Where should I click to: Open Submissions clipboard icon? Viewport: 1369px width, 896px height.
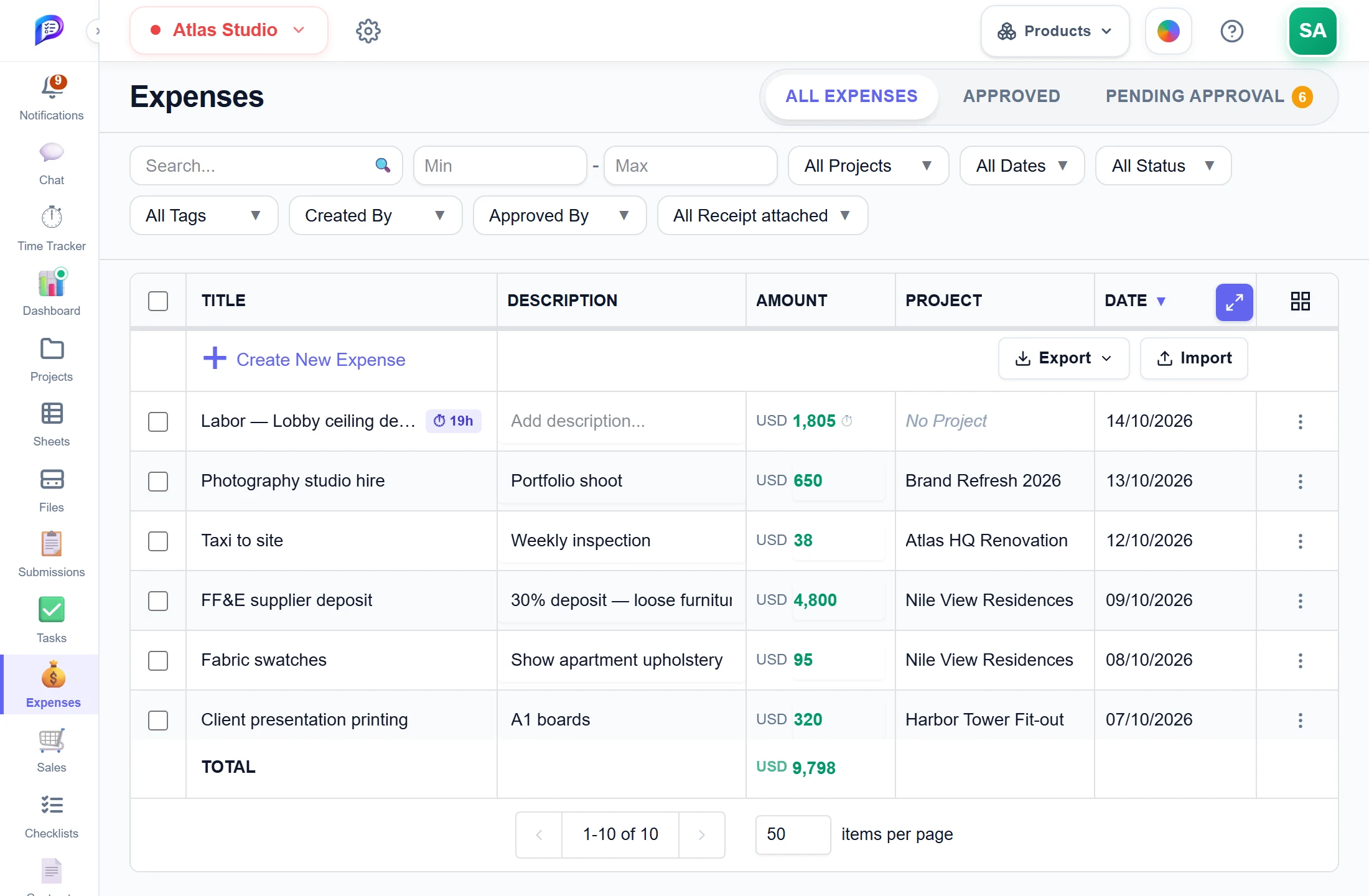[52, 544]
